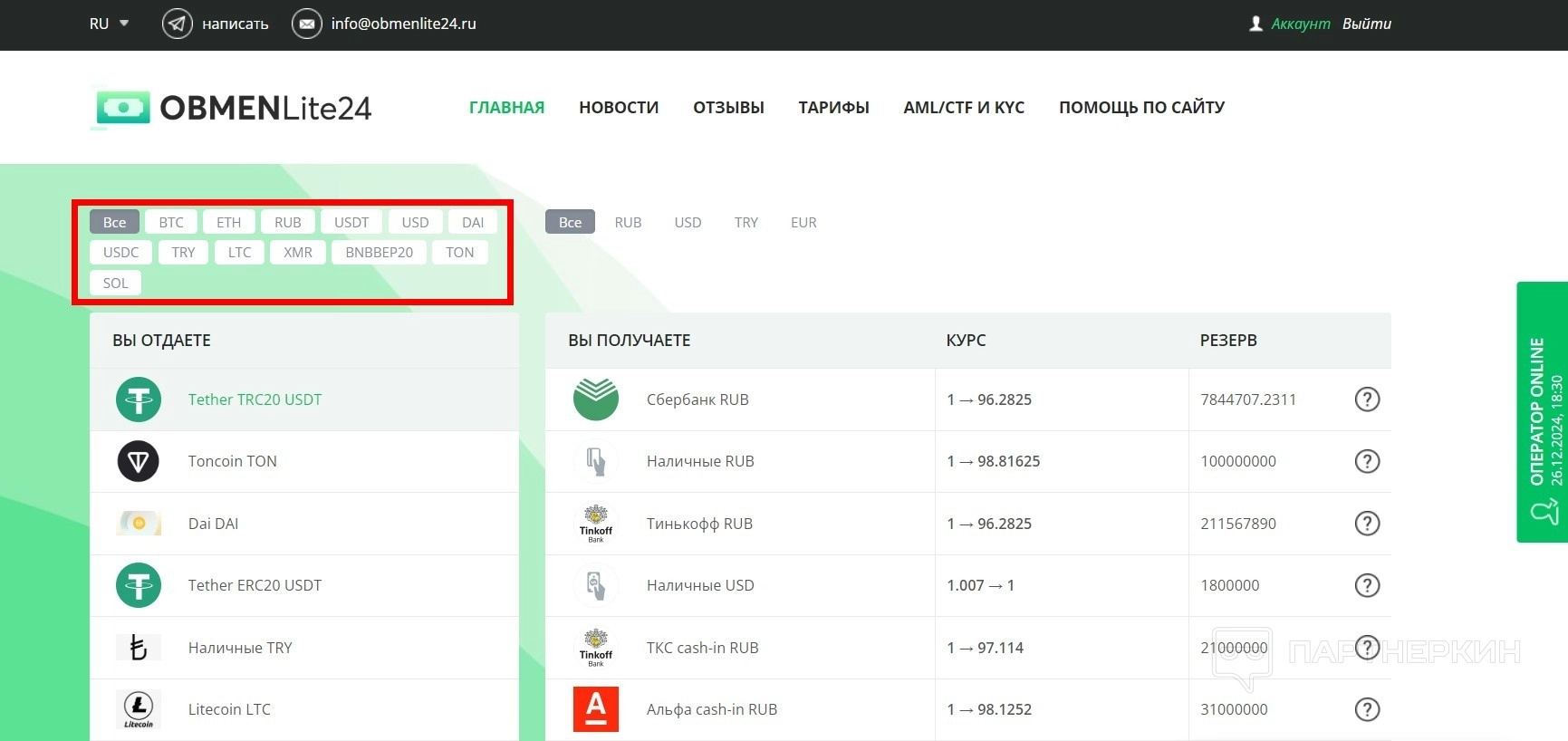The image size is (1568, 741).
Task: Choose the Наличные USD cash icon
Action: coord(596,585)
